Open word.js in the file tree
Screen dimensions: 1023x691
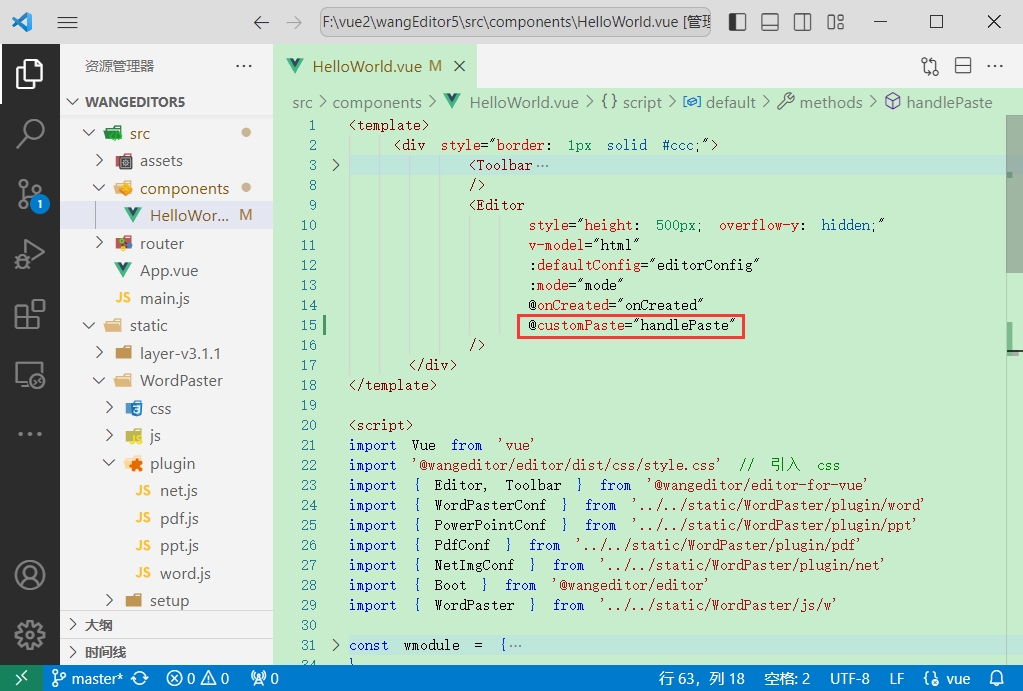coord(185,573)
